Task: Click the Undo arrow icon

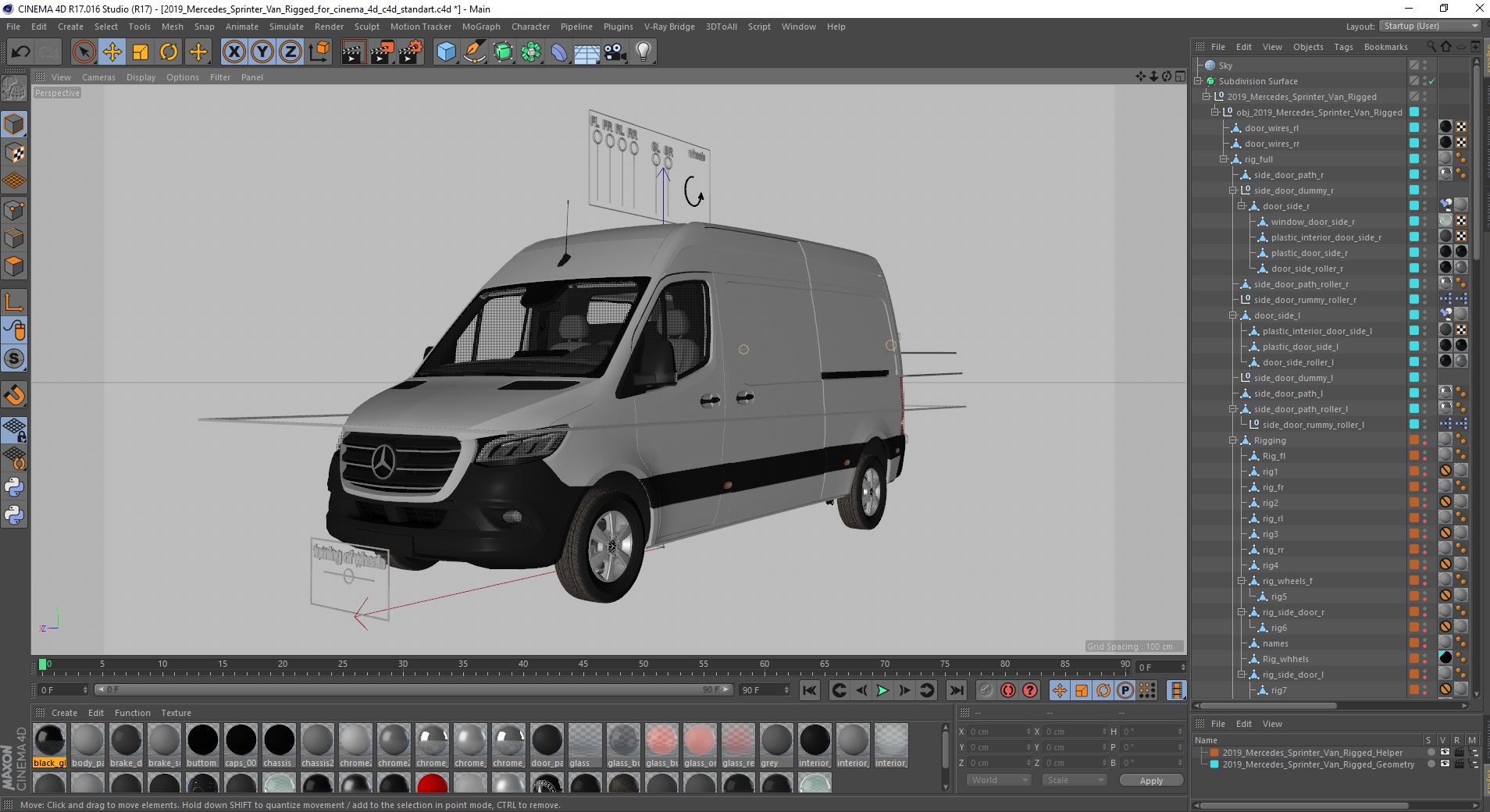Action: click(21, 52)
